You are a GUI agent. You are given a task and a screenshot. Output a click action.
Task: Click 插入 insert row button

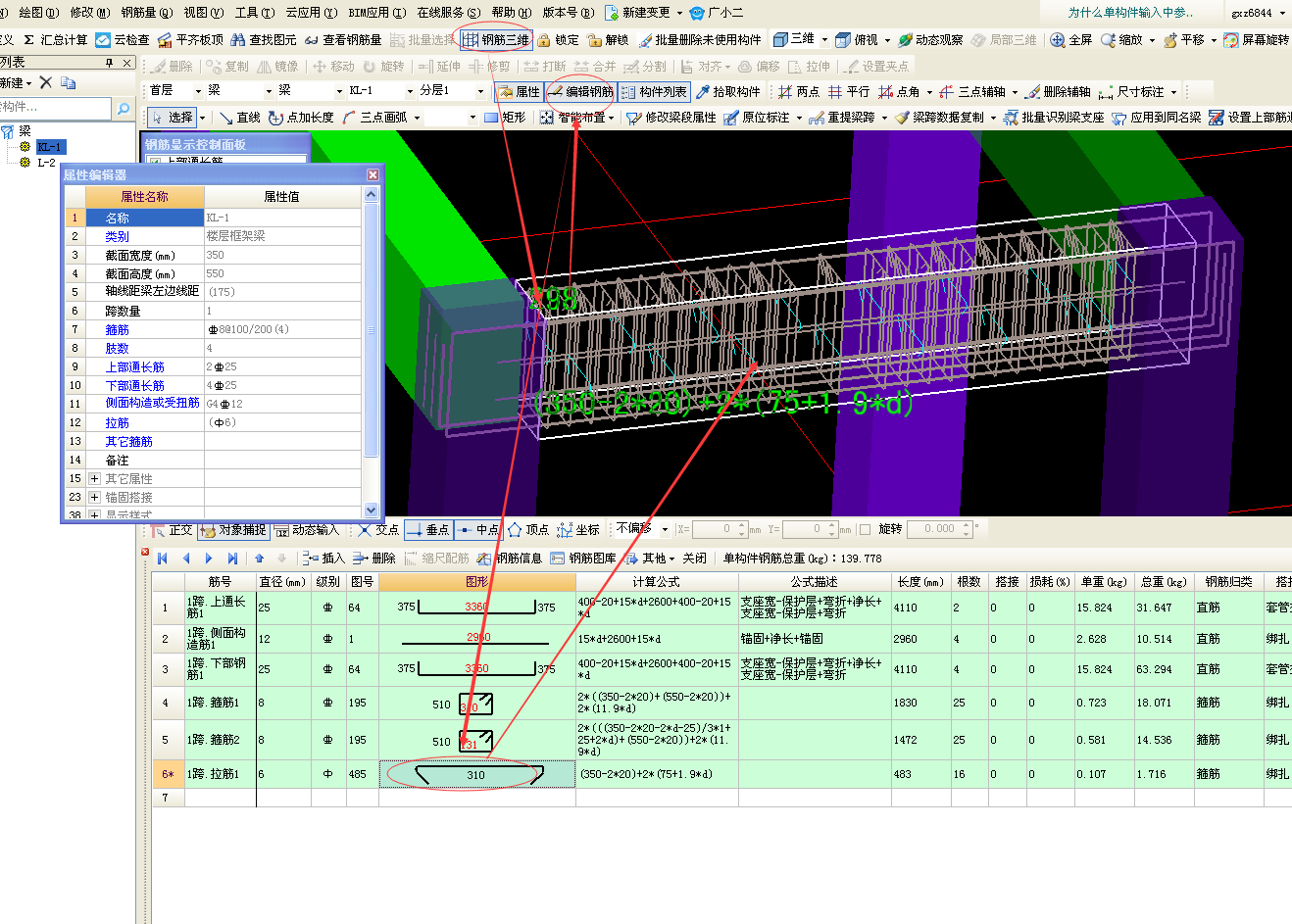click(x=323, y=558)
